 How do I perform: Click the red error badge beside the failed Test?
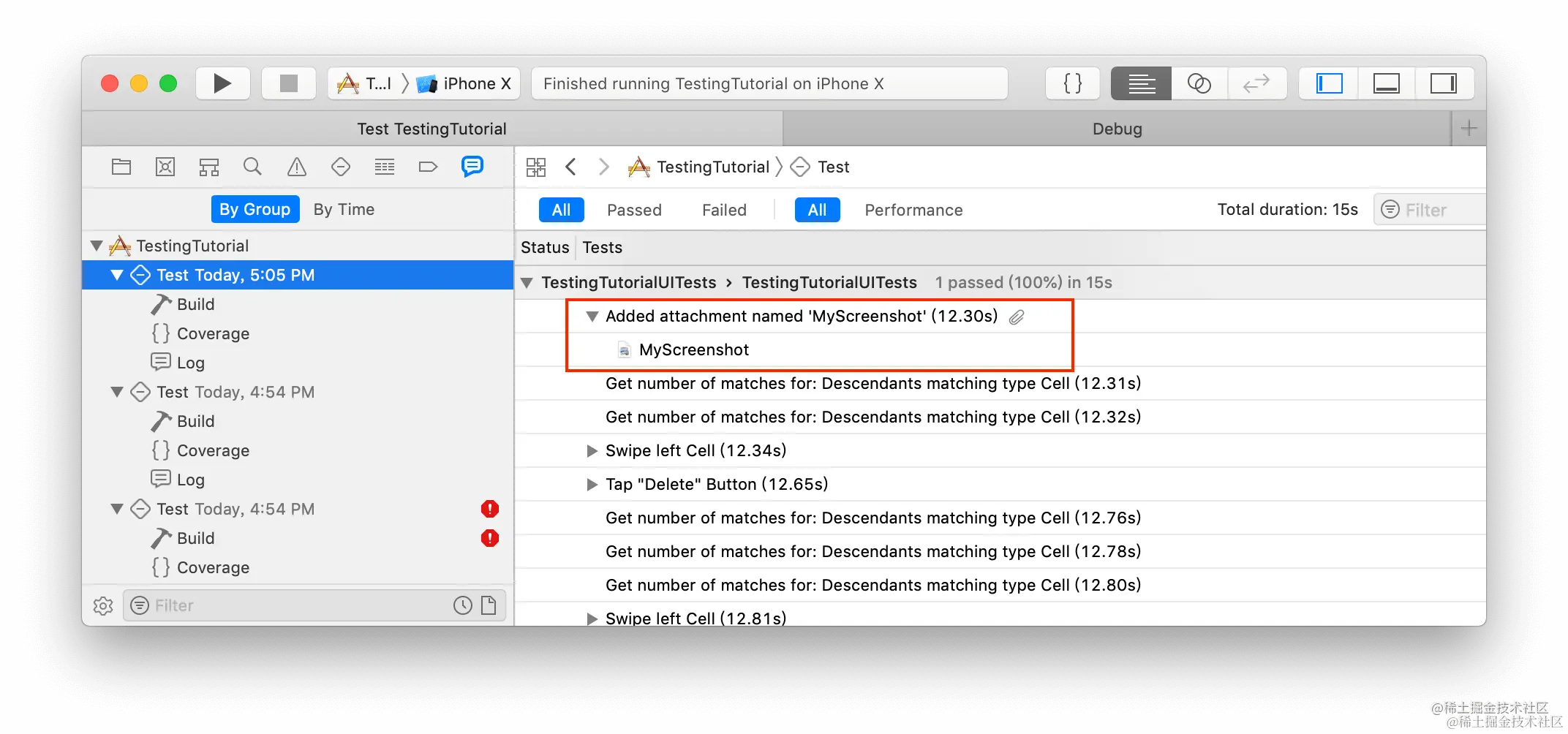coord(490,509)
